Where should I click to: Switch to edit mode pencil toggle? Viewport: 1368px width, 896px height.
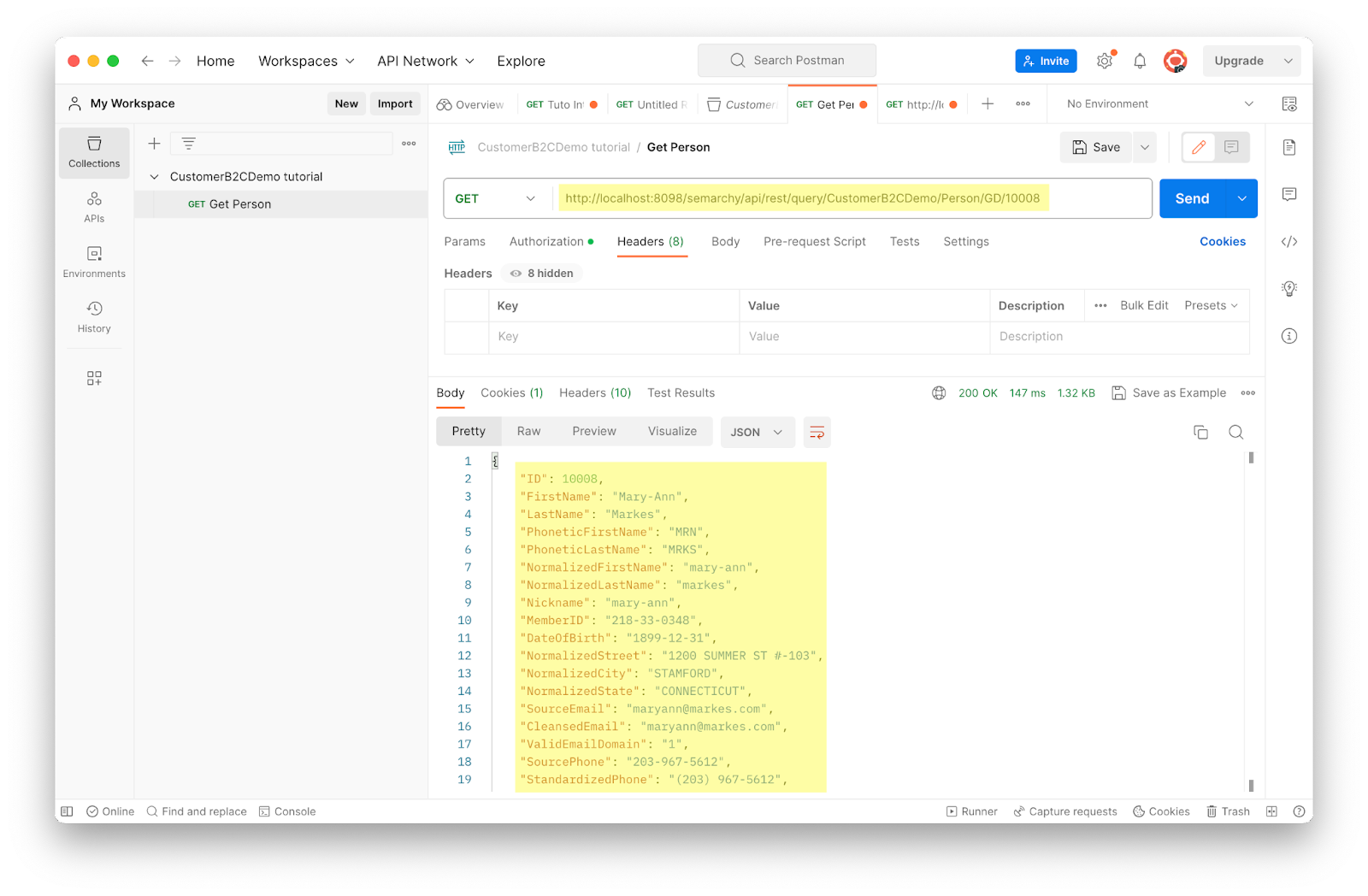tap(1199, 147)
